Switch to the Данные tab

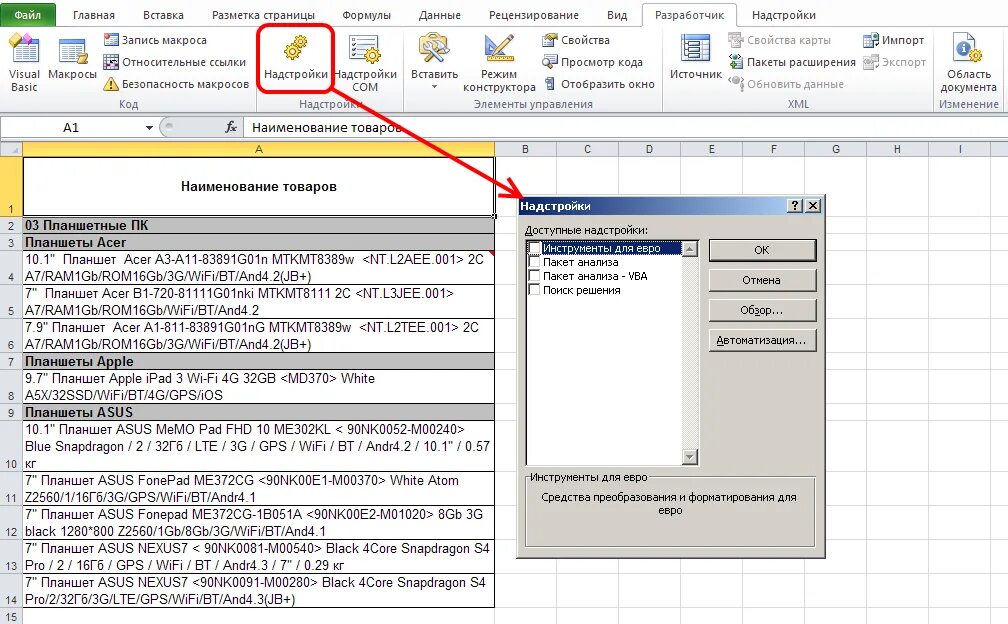pos(440,15)
